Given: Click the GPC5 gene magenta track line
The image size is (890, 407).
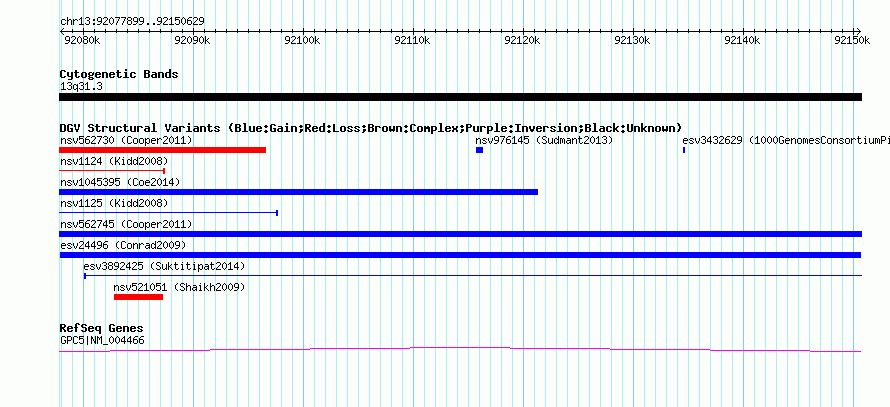Looking at the screenshot, I should pyautogui.click(x=460, y=349).
